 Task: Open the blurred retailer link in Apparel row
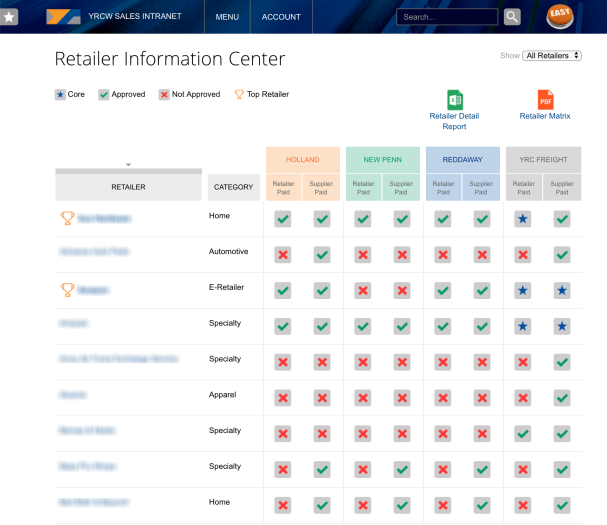tap(72, 395)
